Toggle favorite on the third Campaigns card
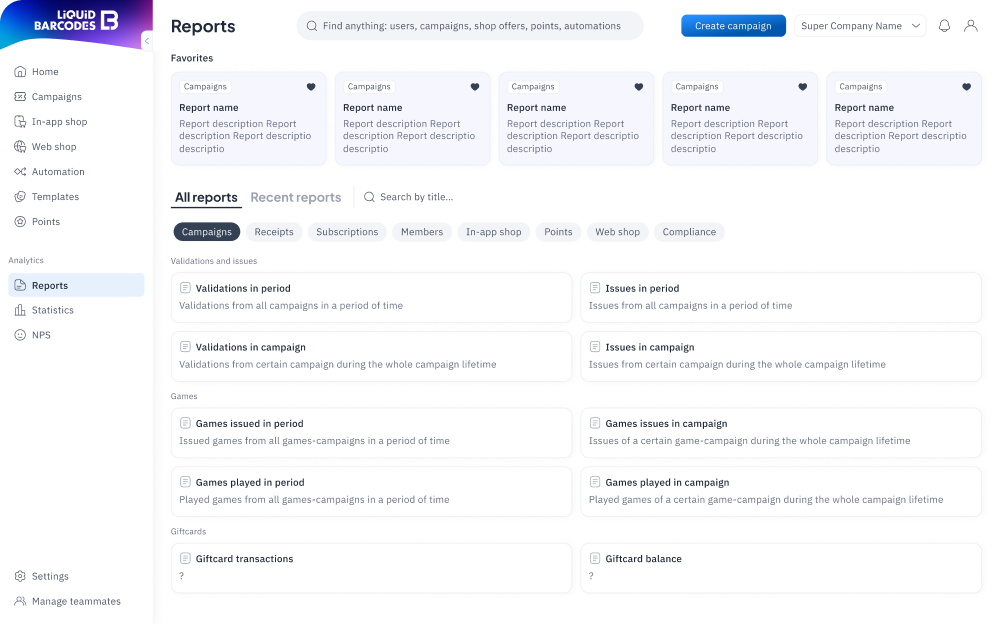The image size is (1000, 624). point(638,87)
